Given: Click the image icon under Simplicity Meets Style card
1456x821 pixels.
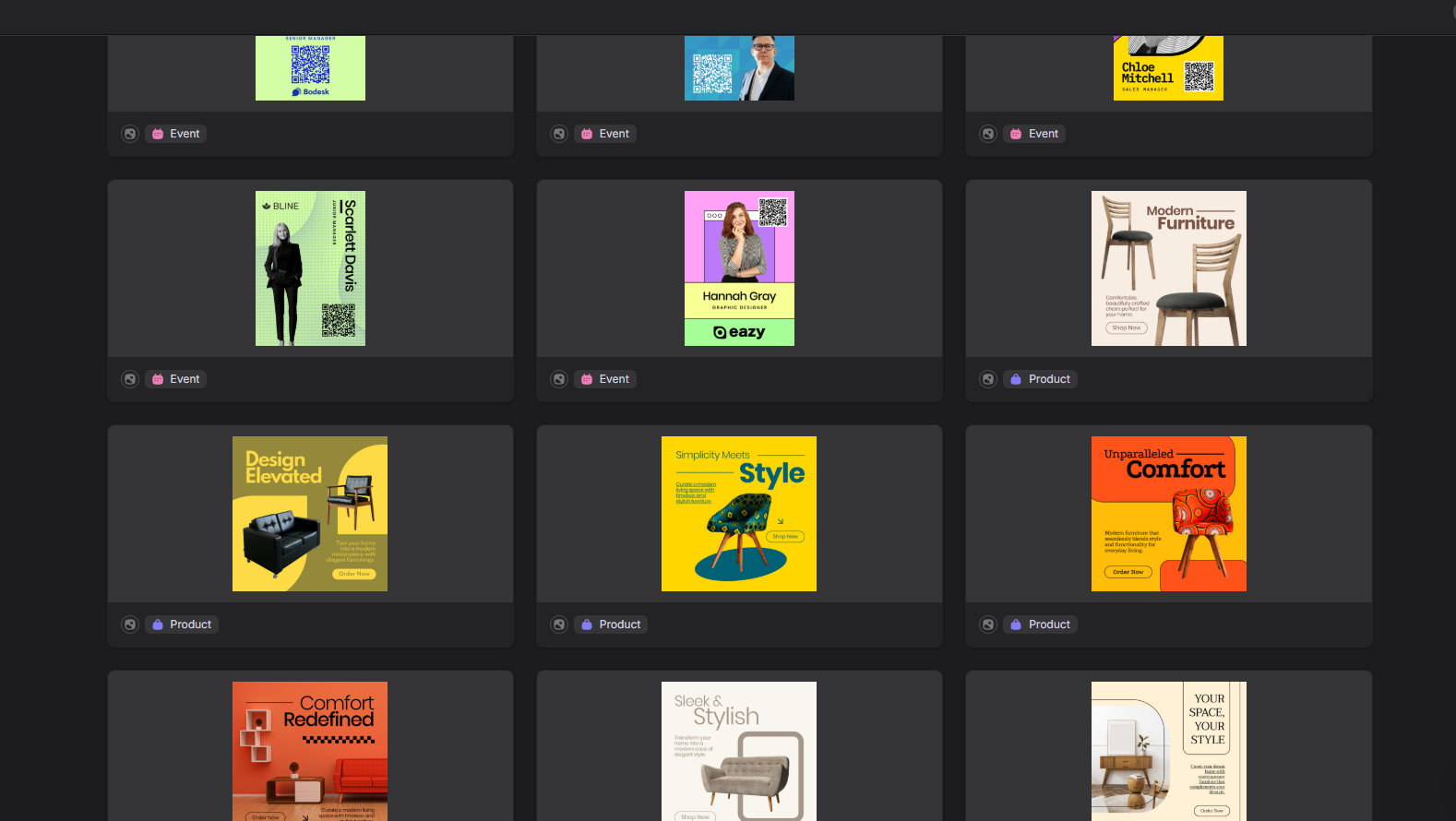Looking at the screenshot, I should coord(559,625).
